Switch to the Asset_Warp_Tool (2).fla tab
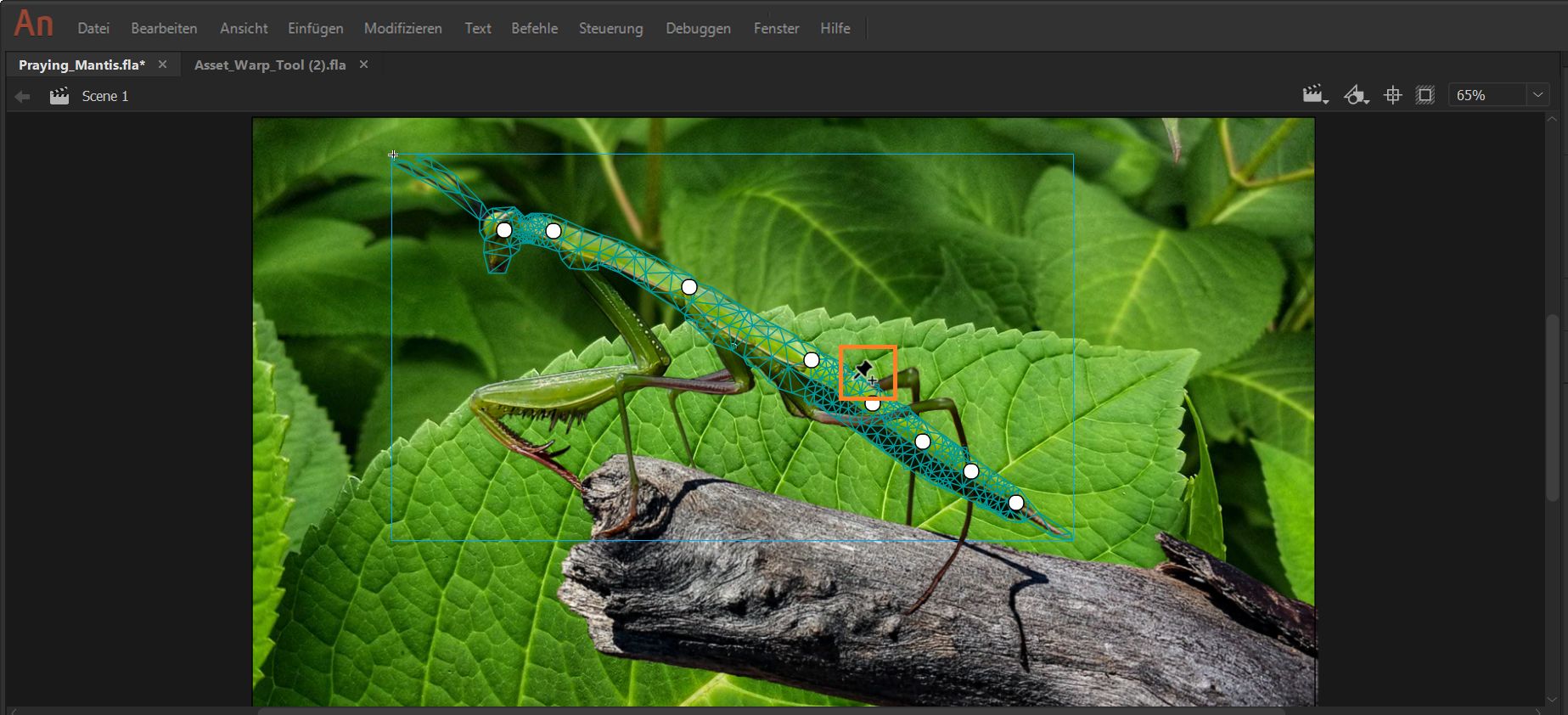This screenshot has height=715, width=1568. (270, 65)
